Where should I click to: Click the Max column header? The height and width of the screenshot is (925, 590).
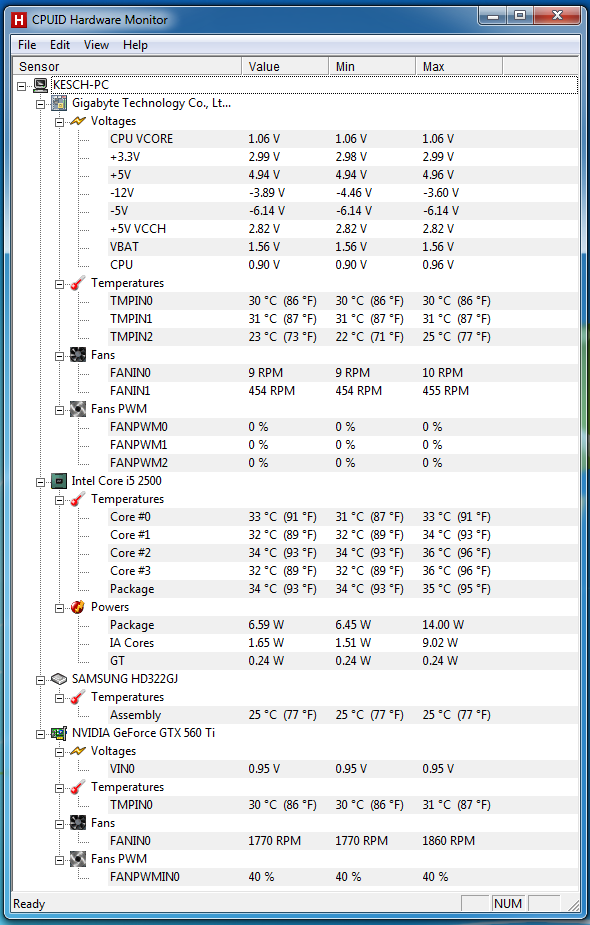coord(459,66)
